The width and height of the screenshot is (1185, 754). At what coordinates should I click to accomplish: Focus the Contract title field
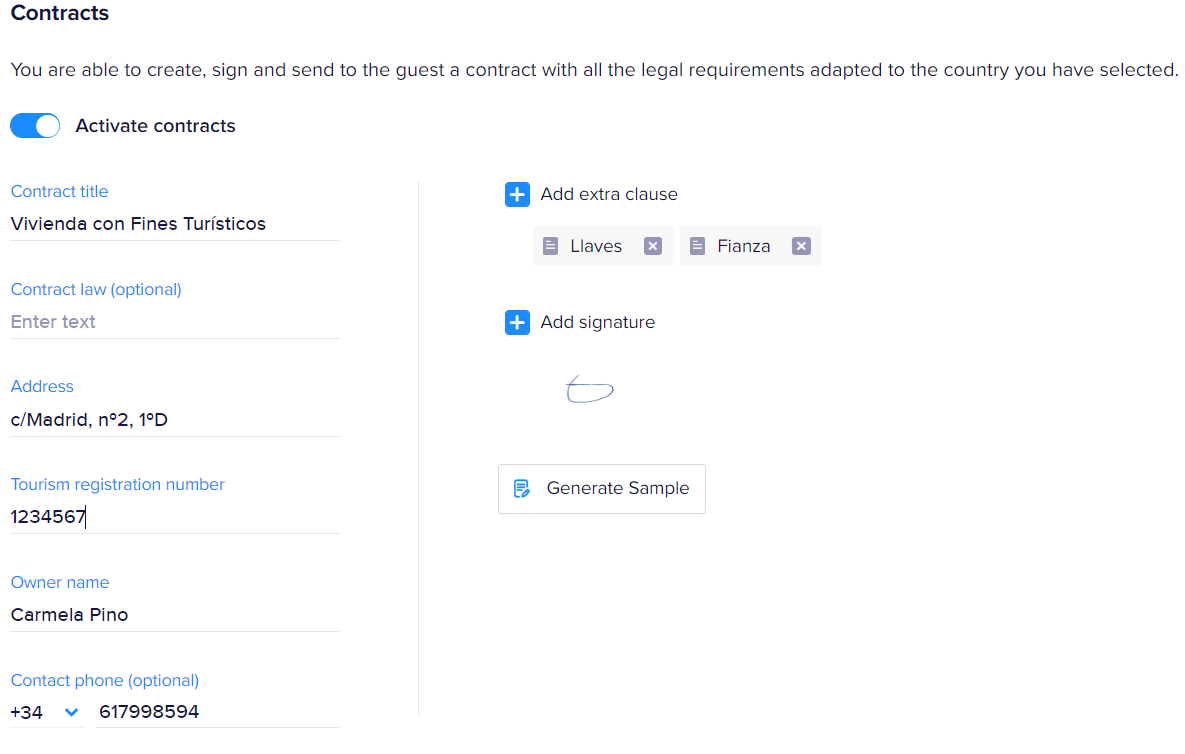pyautogui.click(x=174, y=224)
